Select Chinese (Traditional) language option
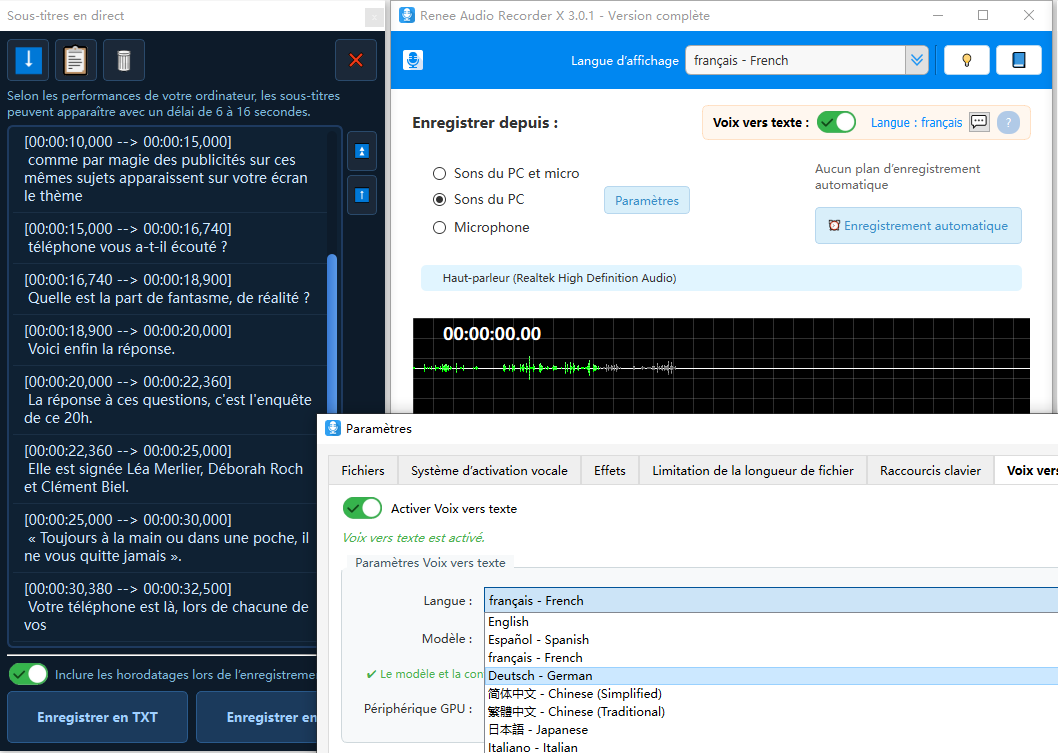This screenshot has height=753, width=1058. [x=771, y=712]
